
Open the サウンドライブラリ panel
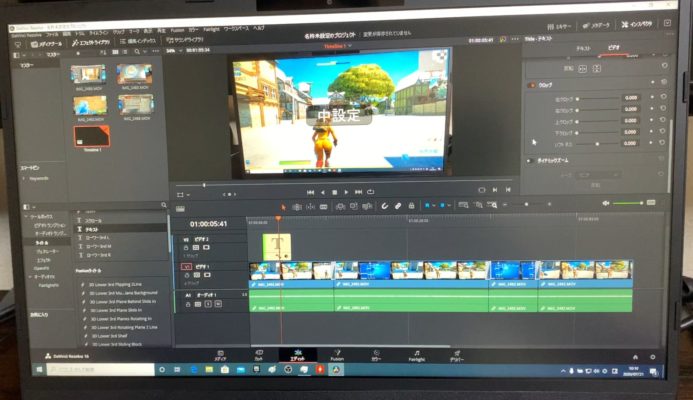(x=185, y=40)
